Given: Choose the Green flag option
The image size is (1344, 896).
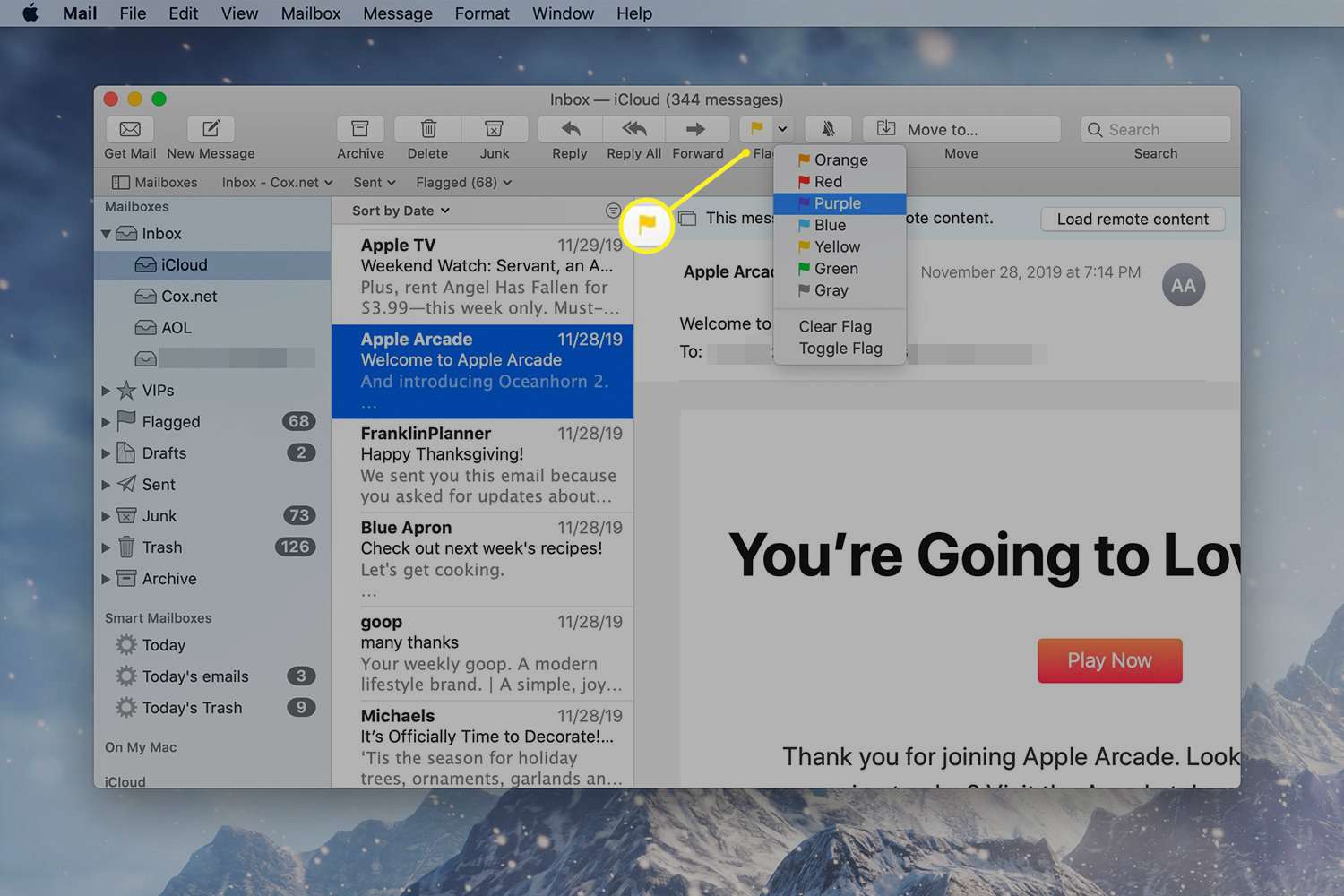Looking at the screenshot, I should (840, 269).
